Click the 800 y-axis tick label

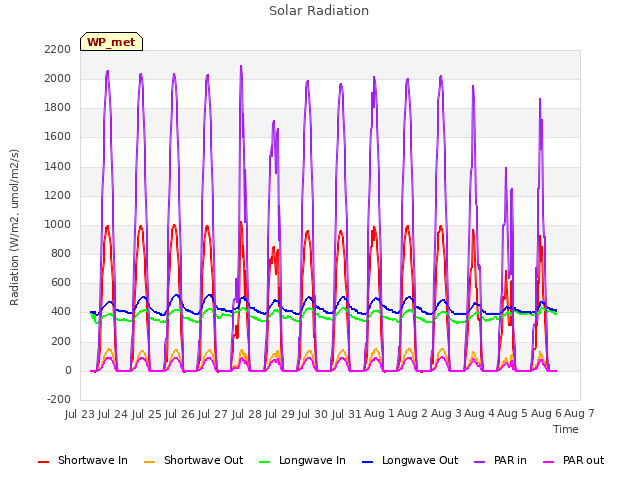click(61, 254)
